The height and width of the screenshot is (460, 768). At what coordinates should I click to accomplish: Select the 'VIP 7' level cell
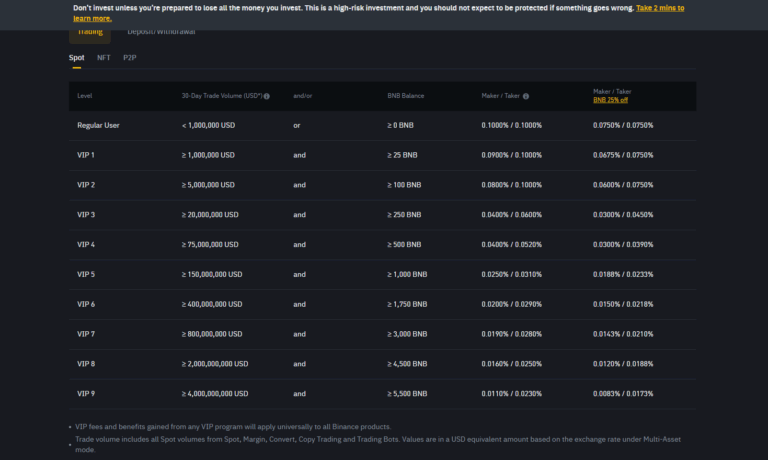[x=86, y=335]
